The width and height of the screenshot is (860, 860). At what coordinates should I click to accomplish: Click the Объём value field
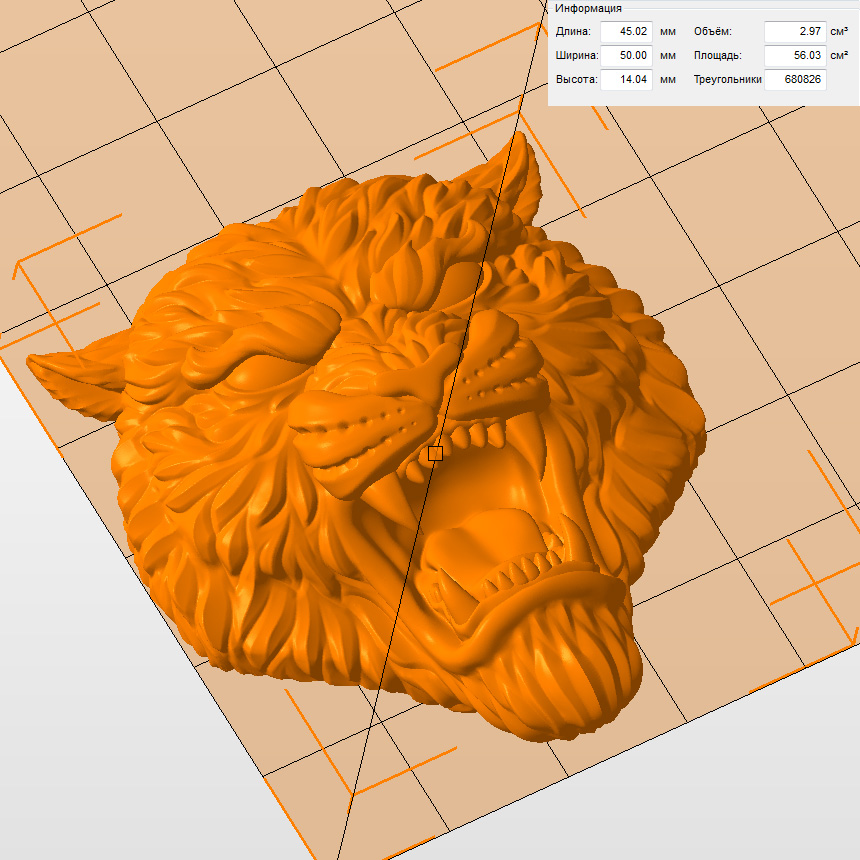pos(794,31)
